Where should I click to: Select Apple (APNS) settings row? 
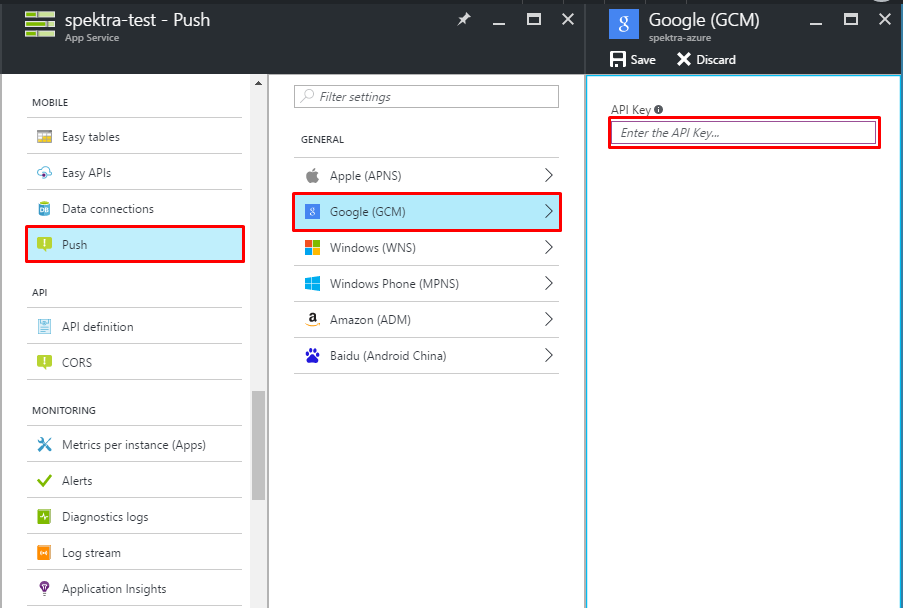426,175
